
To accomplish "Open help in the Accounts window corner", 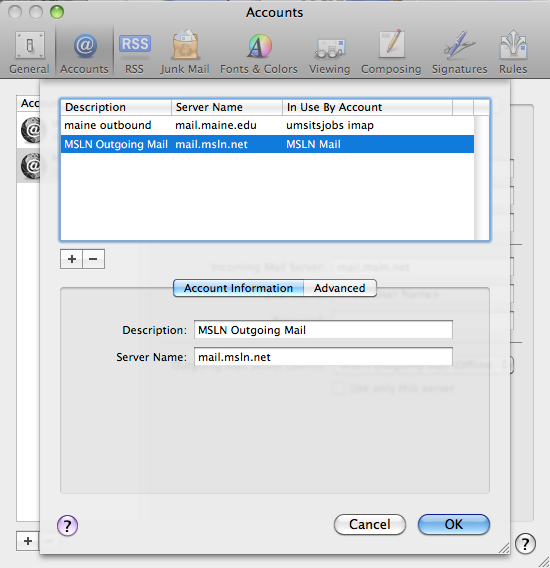I will tap(525, 543).
